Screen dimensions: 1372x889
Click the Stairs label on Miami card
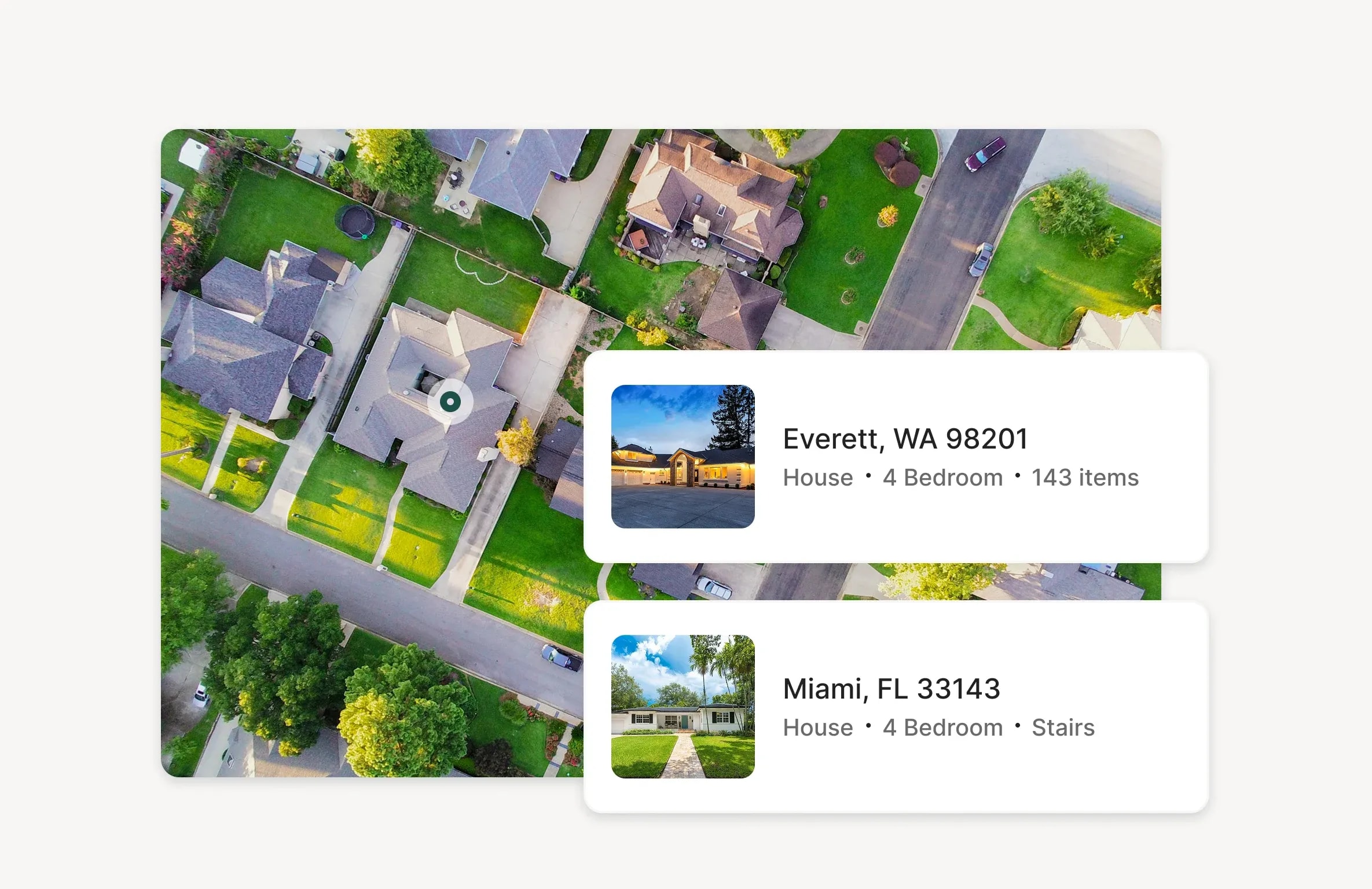pyautogui.click(x=1063, y=728)
